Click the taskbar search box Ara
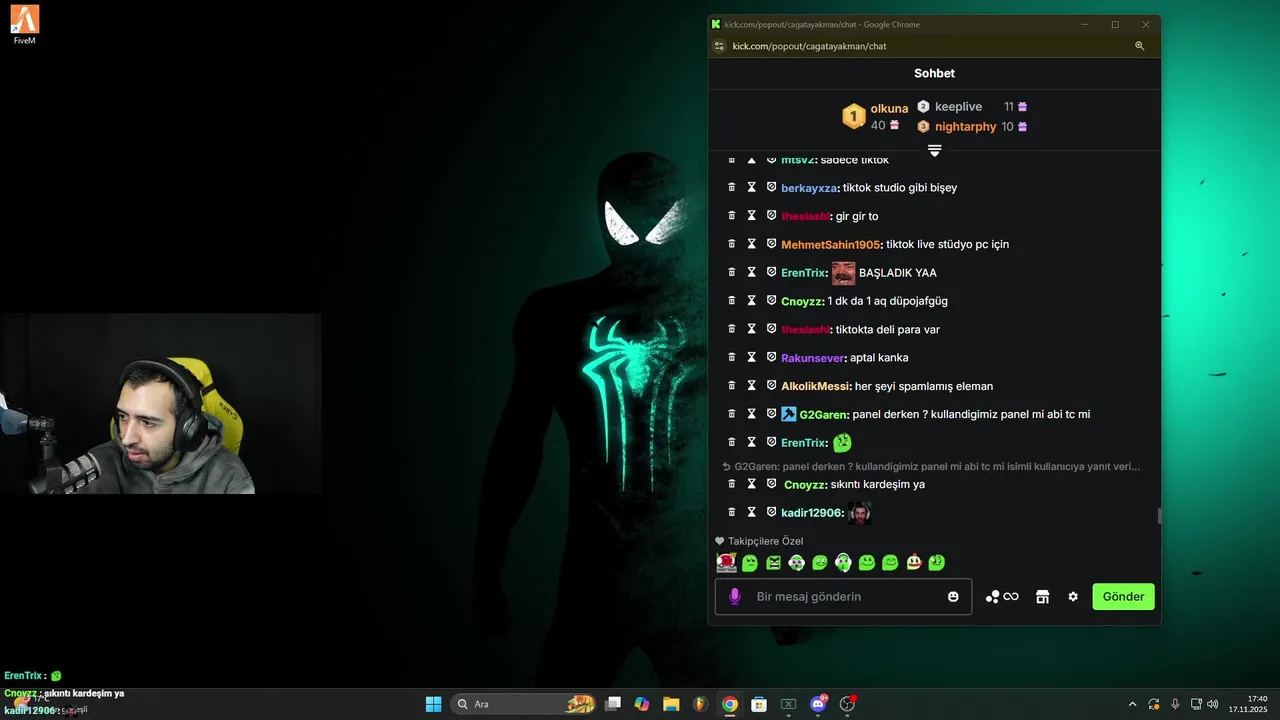 [524, 704]
